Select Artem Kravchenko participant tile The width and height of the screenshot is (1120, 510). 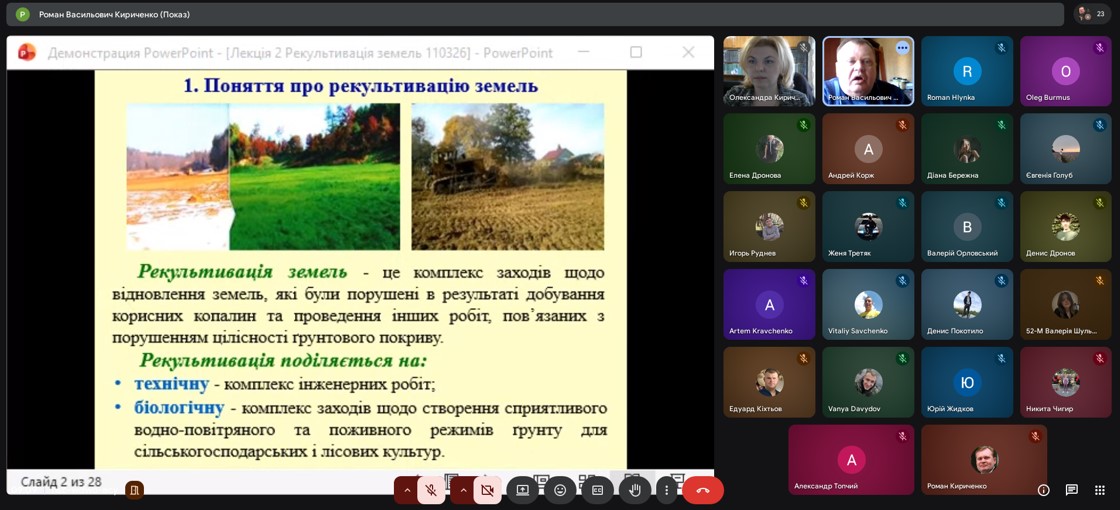pyautogui.click(x=769, y=304)
